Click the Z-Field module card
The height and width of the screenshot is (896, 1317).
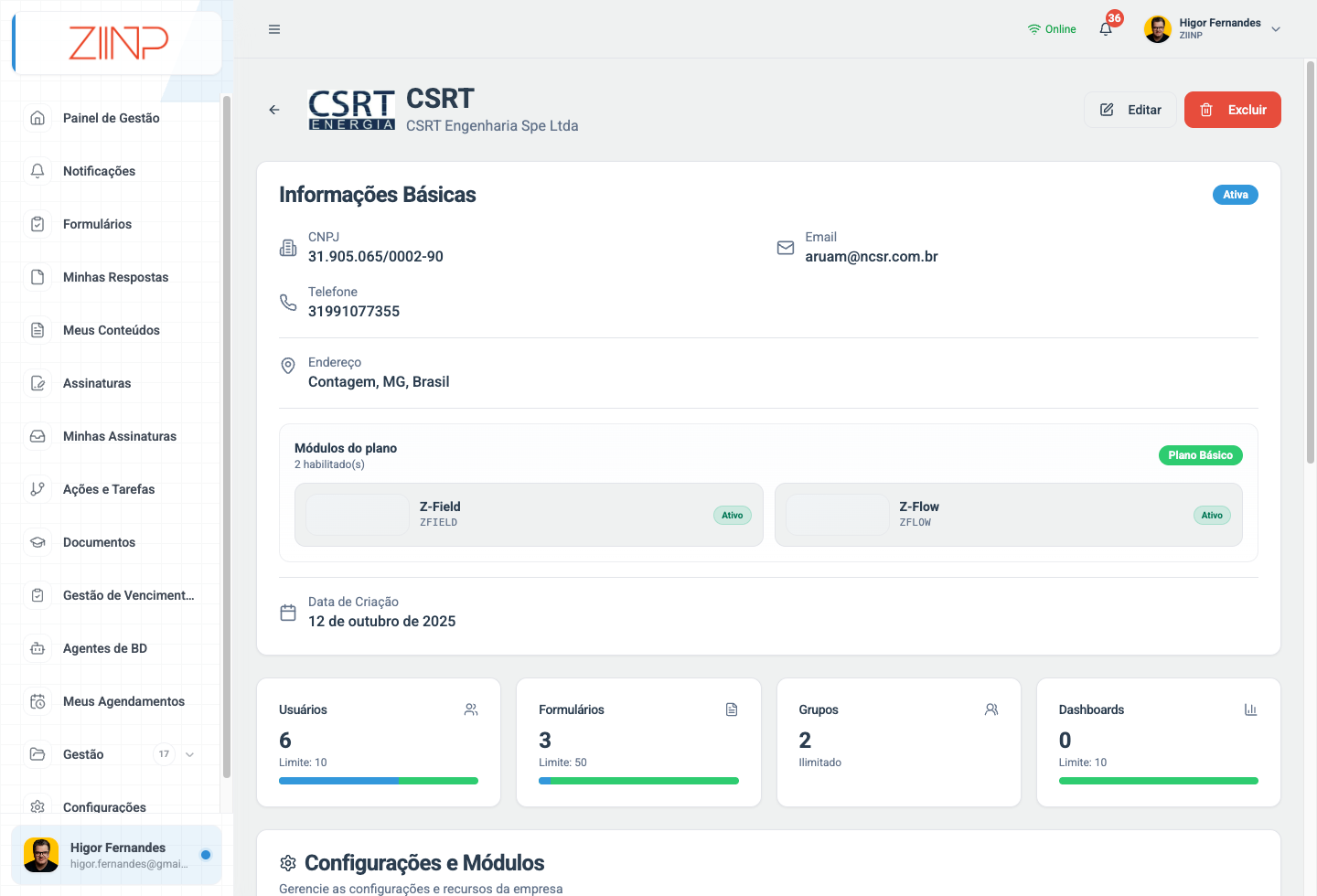point(529,515)
